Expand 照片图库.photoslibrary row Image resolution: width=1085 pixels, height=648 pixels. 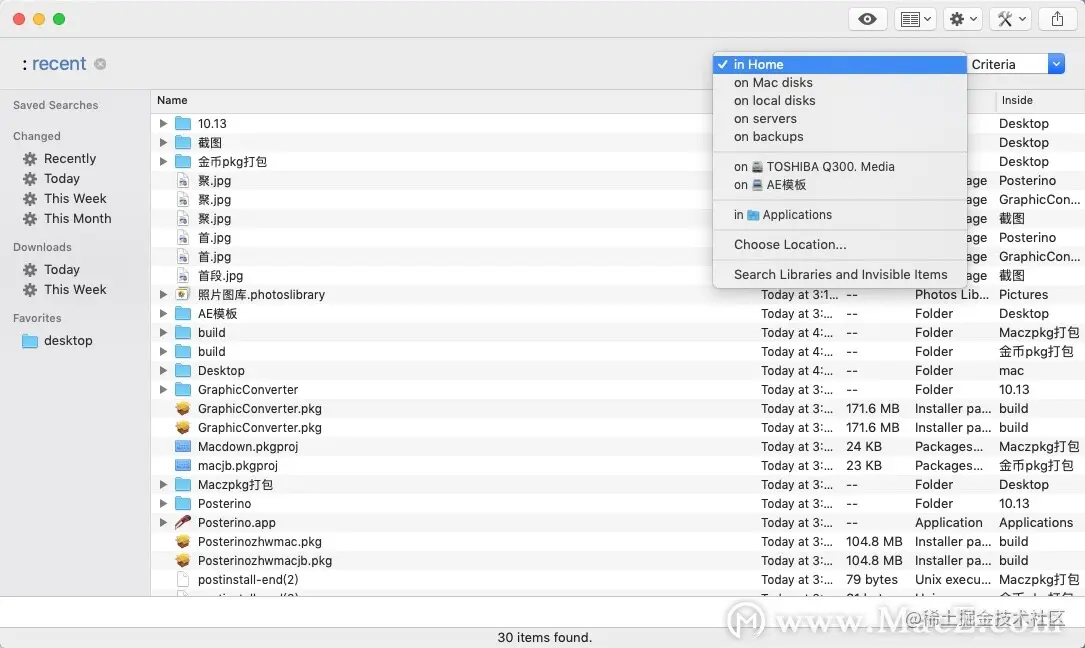pyautogui.click(x=163, y=294)
